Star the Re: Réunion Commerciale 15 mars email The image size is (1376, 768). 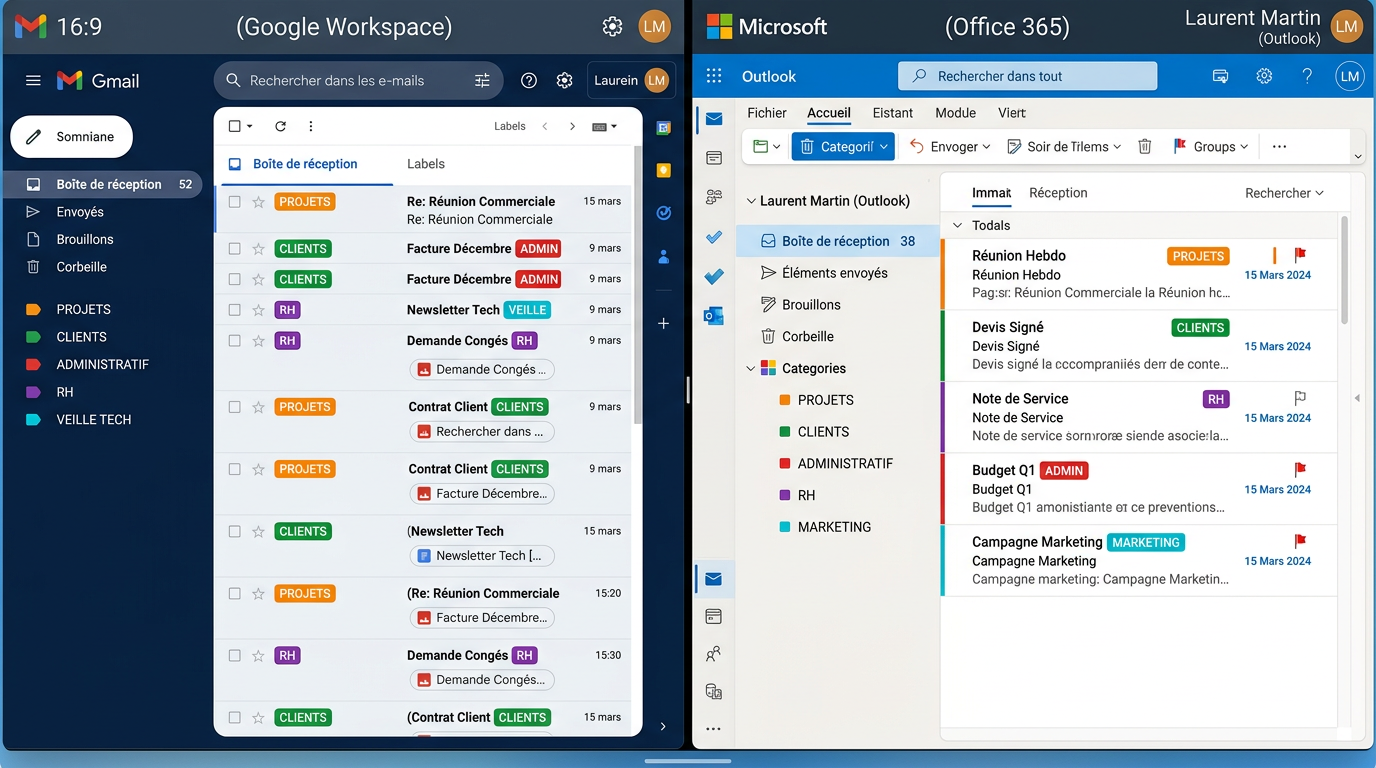pyautogui.click(x=258, y=202)
